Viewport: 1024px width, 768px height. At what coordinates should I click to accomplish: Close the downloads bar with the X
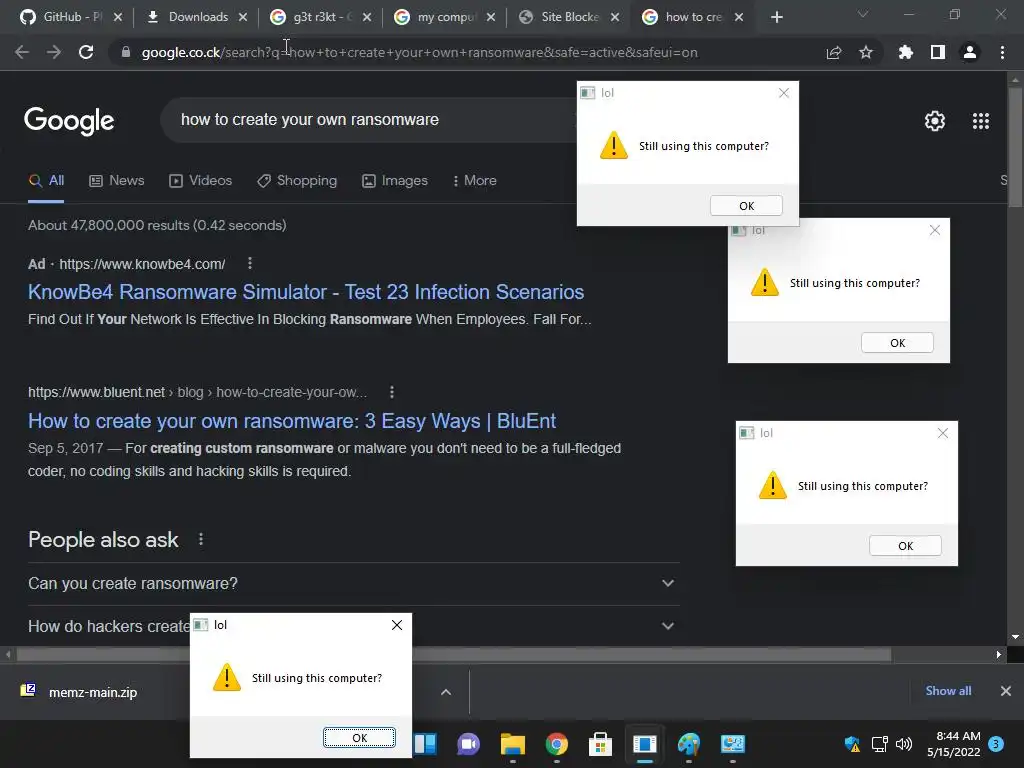click(1006, 691)
